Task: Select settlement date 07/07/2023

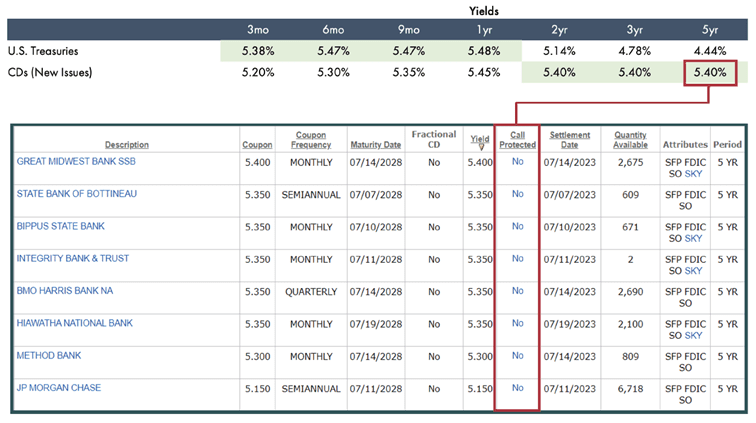Action: coord(569,195)
